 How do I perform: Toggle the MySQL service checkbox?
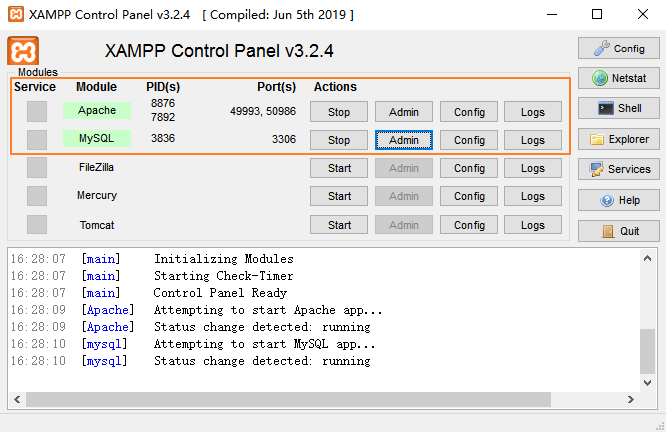pos(37,139)
